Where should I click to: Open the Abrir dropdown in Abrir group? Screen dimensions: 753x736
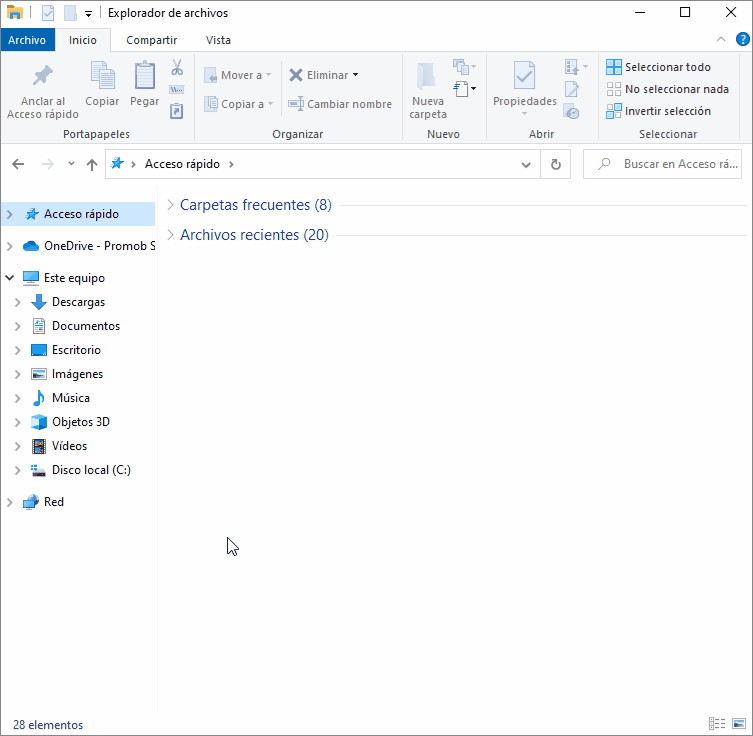pos(576,67)
